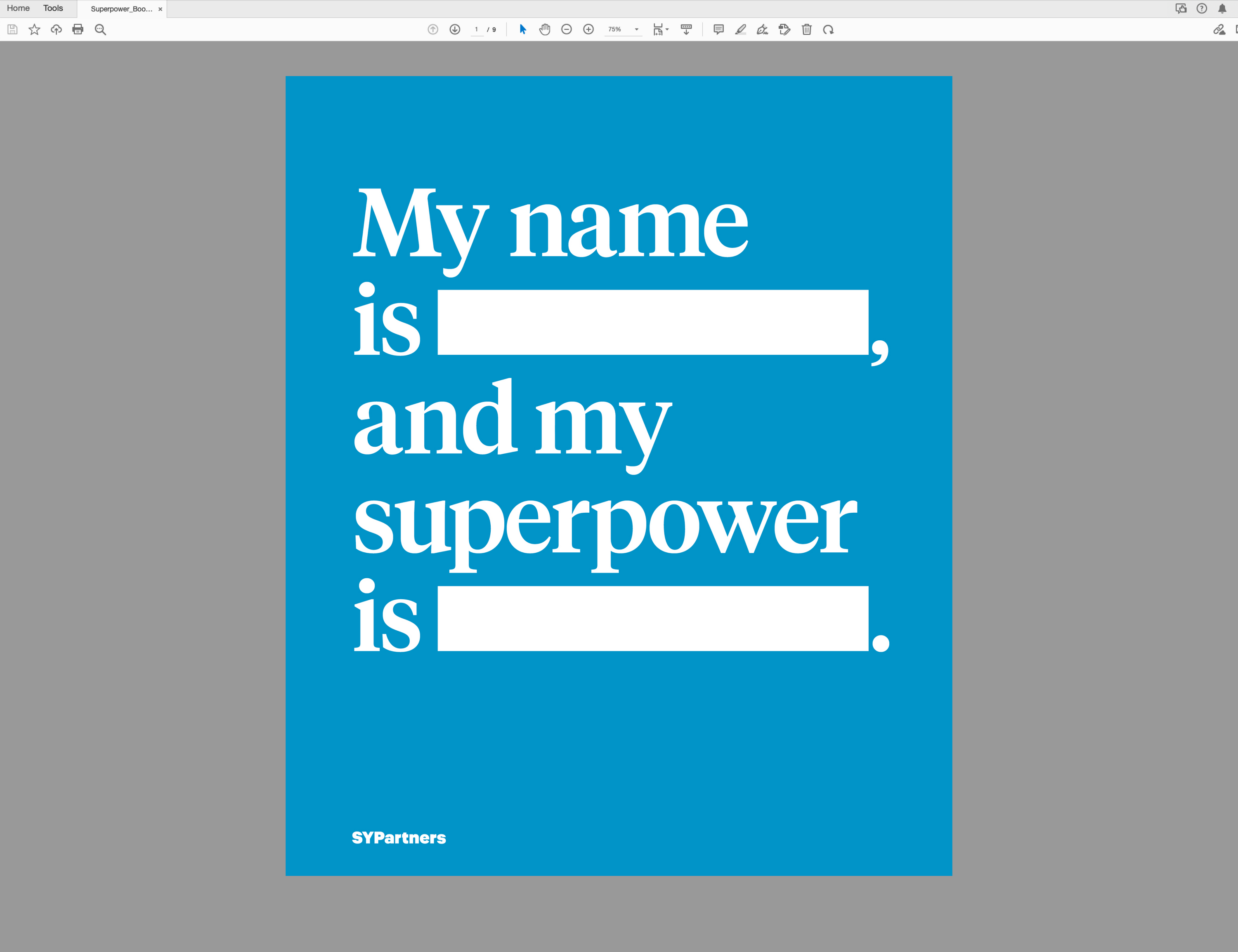Image resolution: width=1238 pixels, height=952 pixels.
Task: Switch to the Home tab
Action: tap(18, 9)
